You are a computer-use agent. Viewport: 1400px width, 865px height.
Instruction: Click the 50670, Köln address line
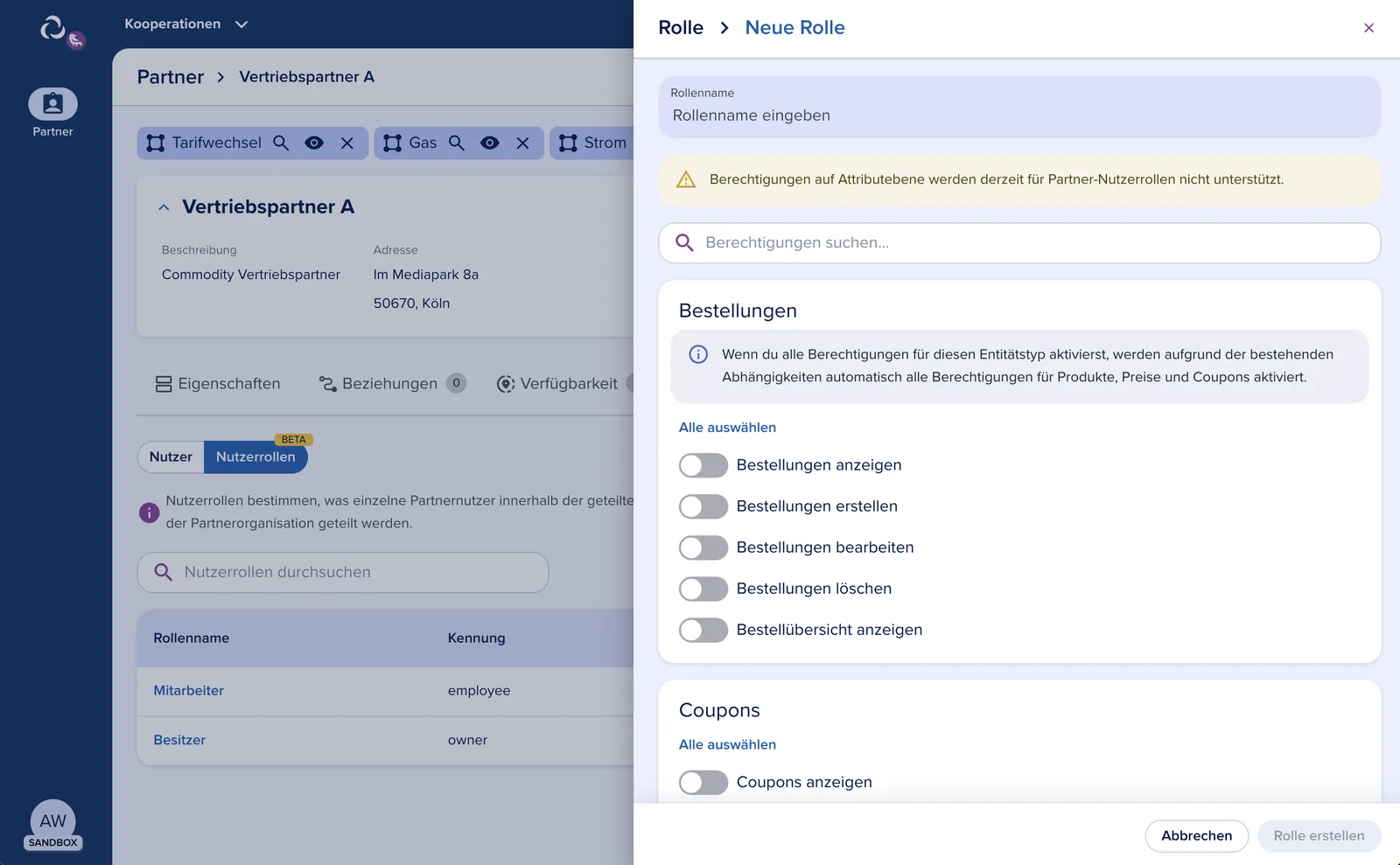[411, 303]
